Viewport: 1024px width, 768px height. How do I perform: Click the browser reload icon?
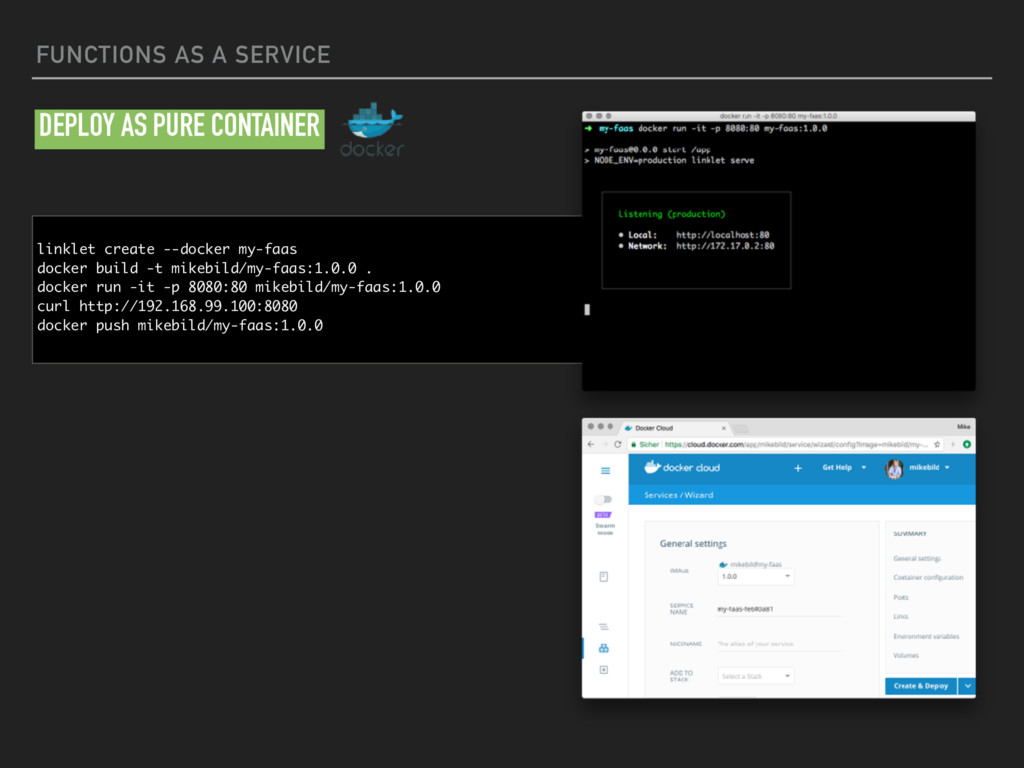pyautogui.click(x=617, y=445)
